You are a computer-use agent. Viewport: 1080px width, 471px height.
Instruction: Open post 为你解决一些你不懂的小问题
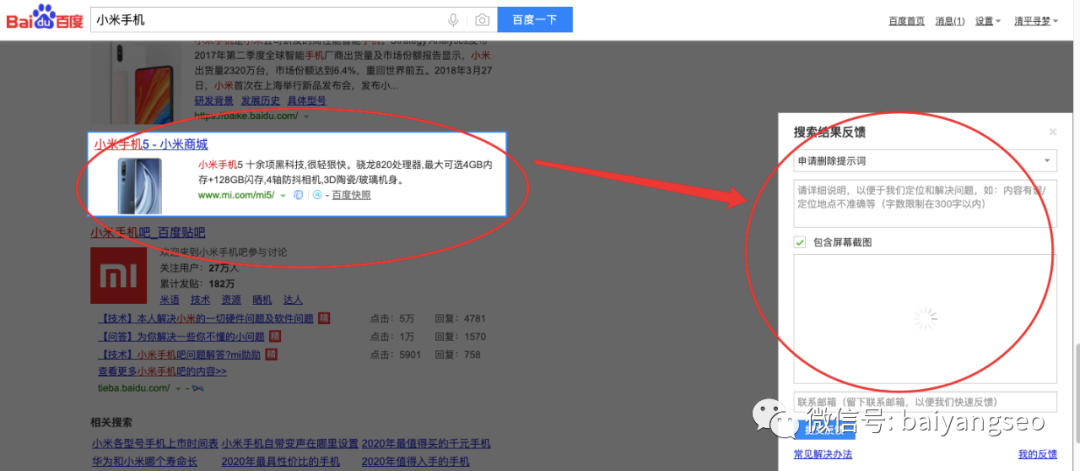pyautogui.click(x=182, y=337)
